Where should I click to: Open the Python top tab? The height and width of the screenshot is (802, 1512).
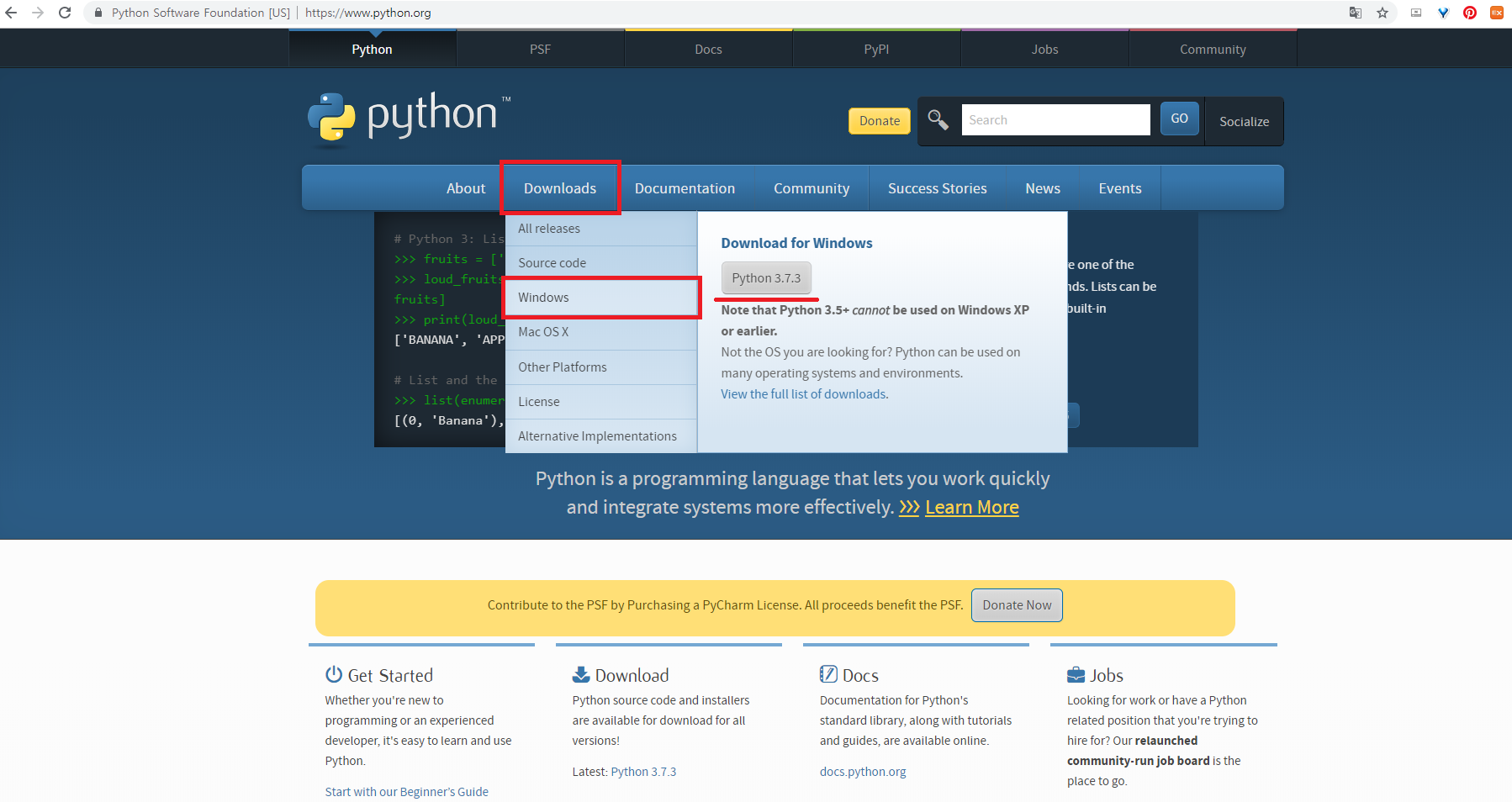[x=373, y=49]
